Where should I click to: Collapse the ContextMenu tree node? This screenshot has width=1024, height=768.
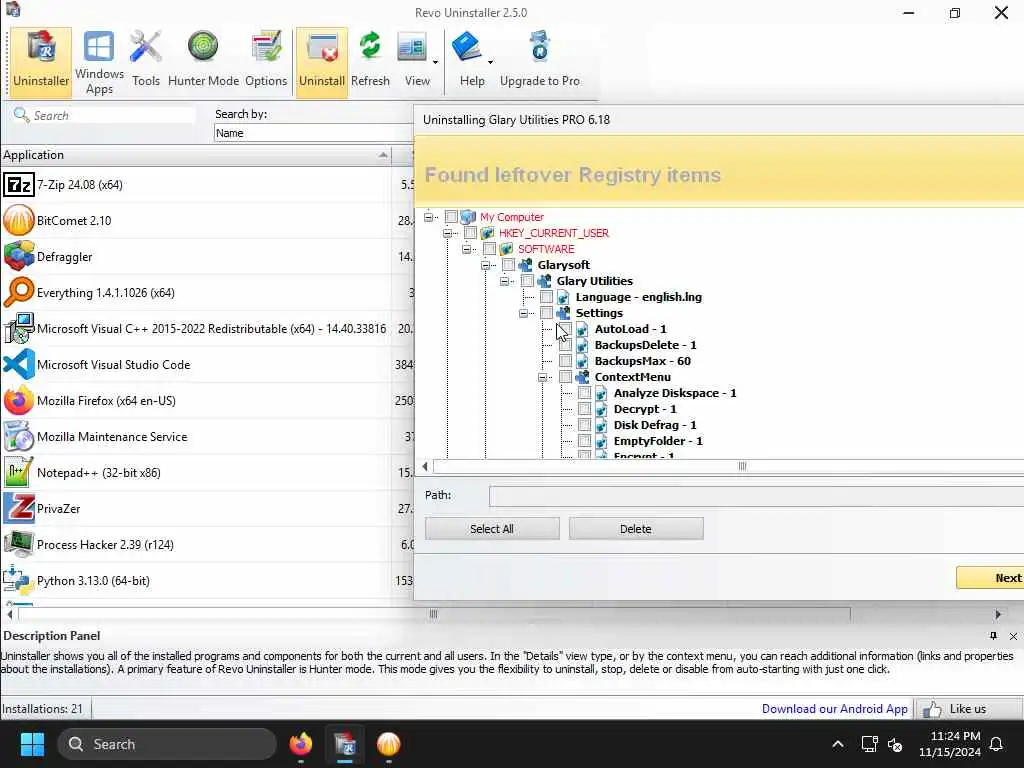542,377
